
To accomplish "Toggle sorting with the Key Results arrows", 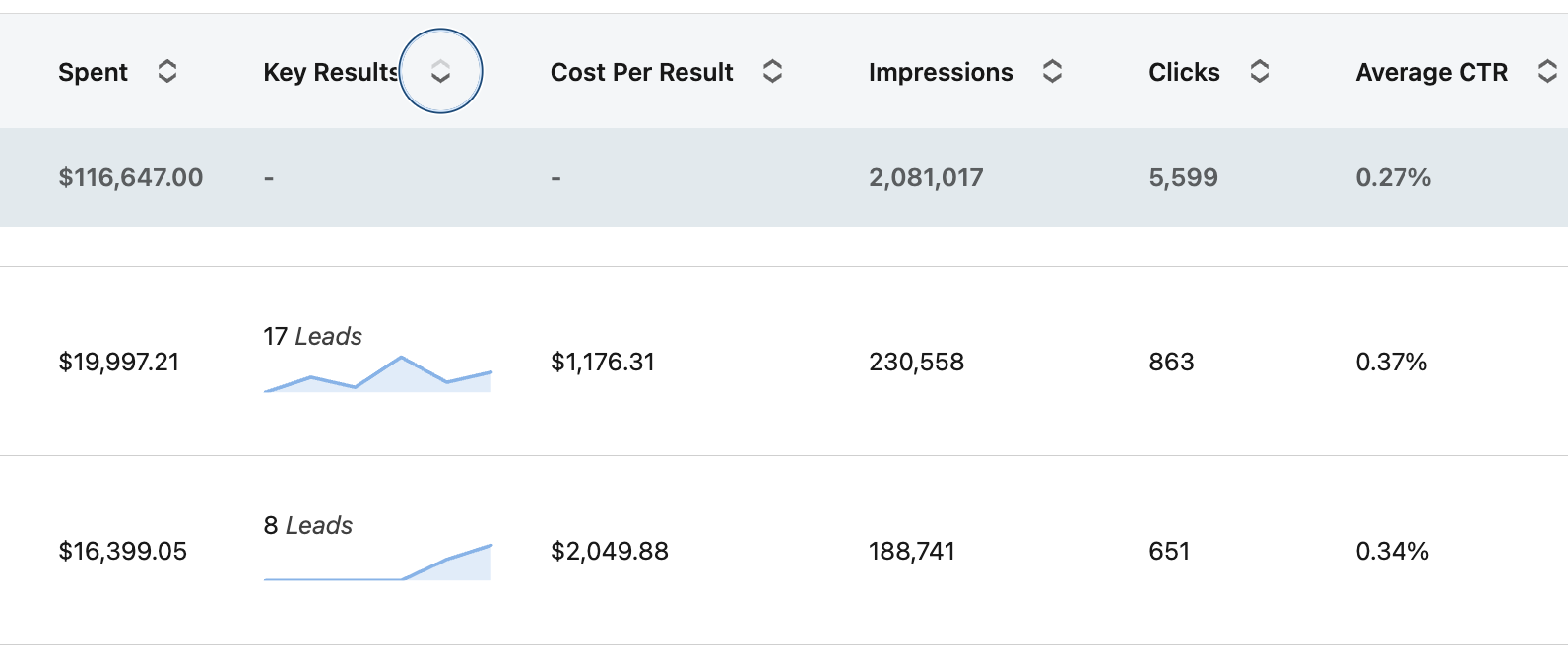I will click(x=440, y=71).
